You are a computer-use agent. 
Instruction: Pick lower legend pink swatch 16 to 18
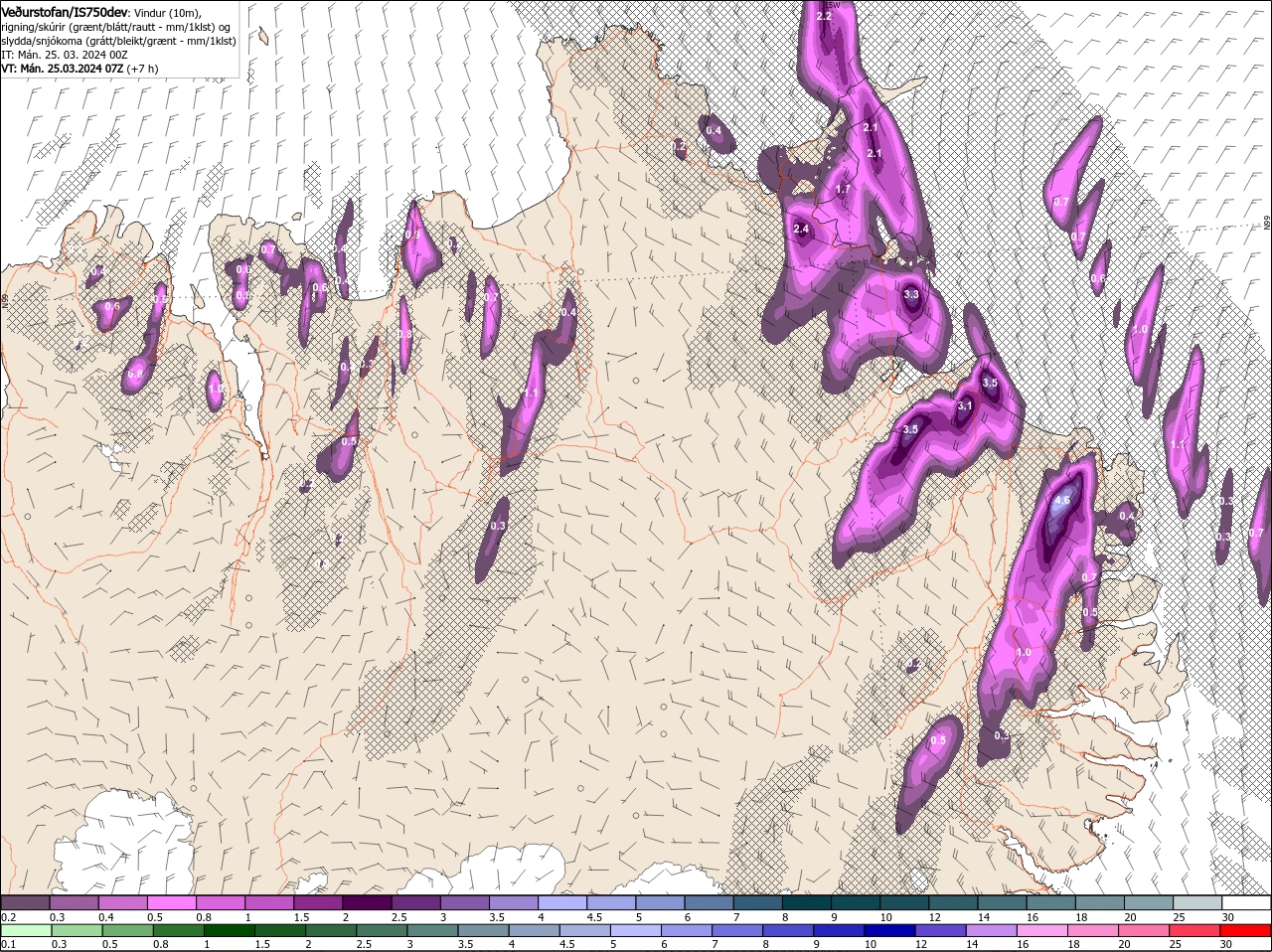(1041, 930)
